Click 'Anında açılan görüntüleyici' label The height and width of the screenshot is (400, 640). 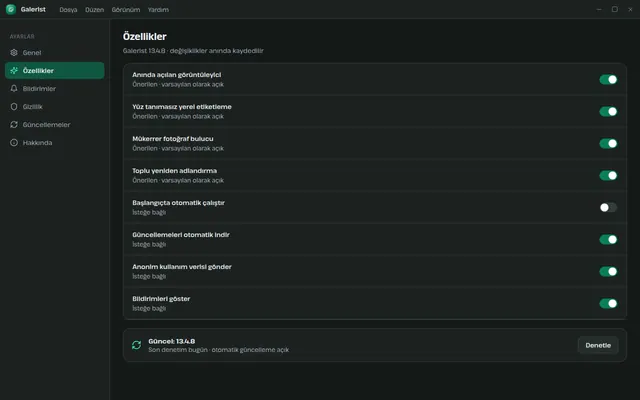177,75
